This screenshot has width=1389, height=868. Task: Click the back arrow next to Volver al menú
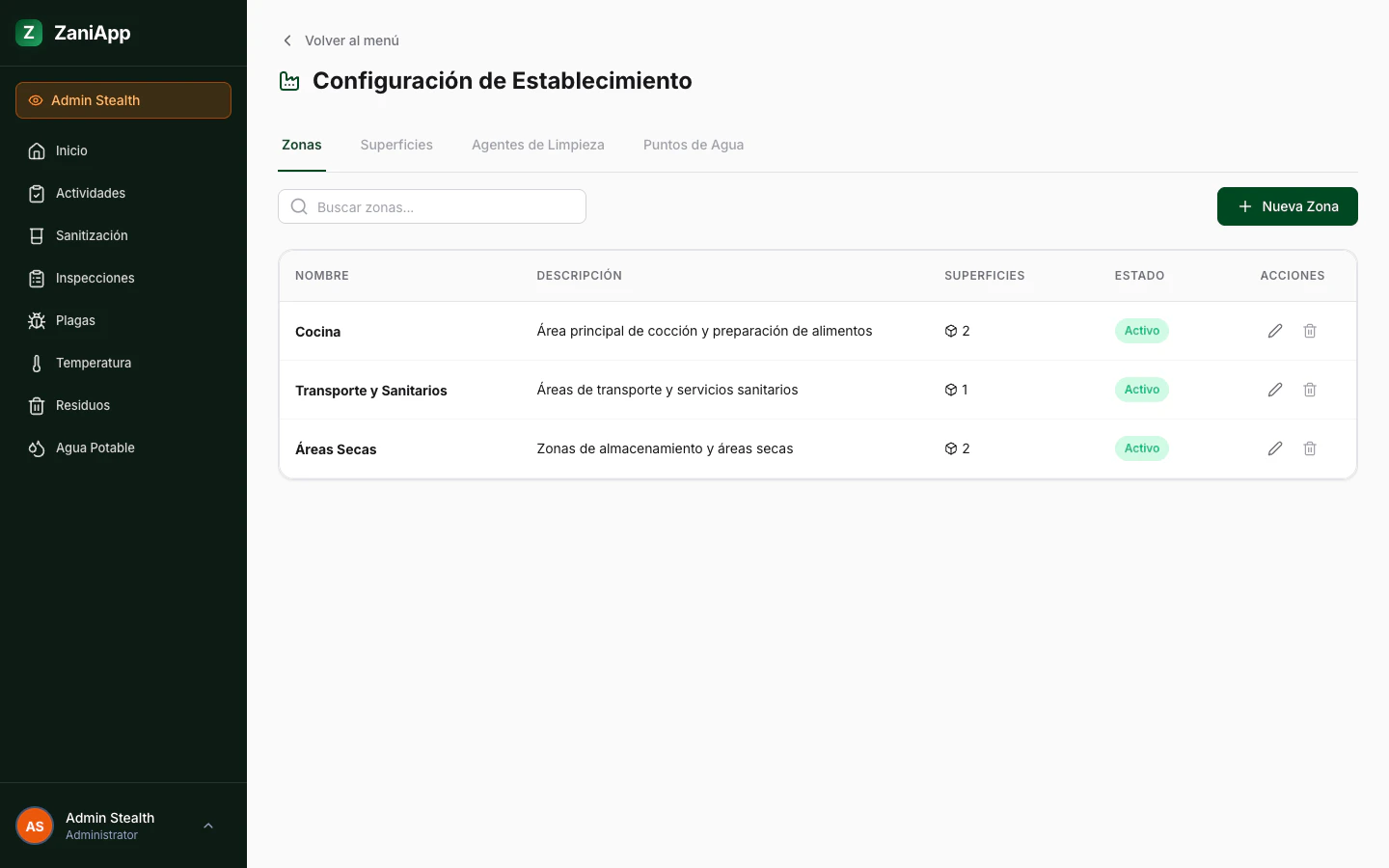tap(286, 41)
